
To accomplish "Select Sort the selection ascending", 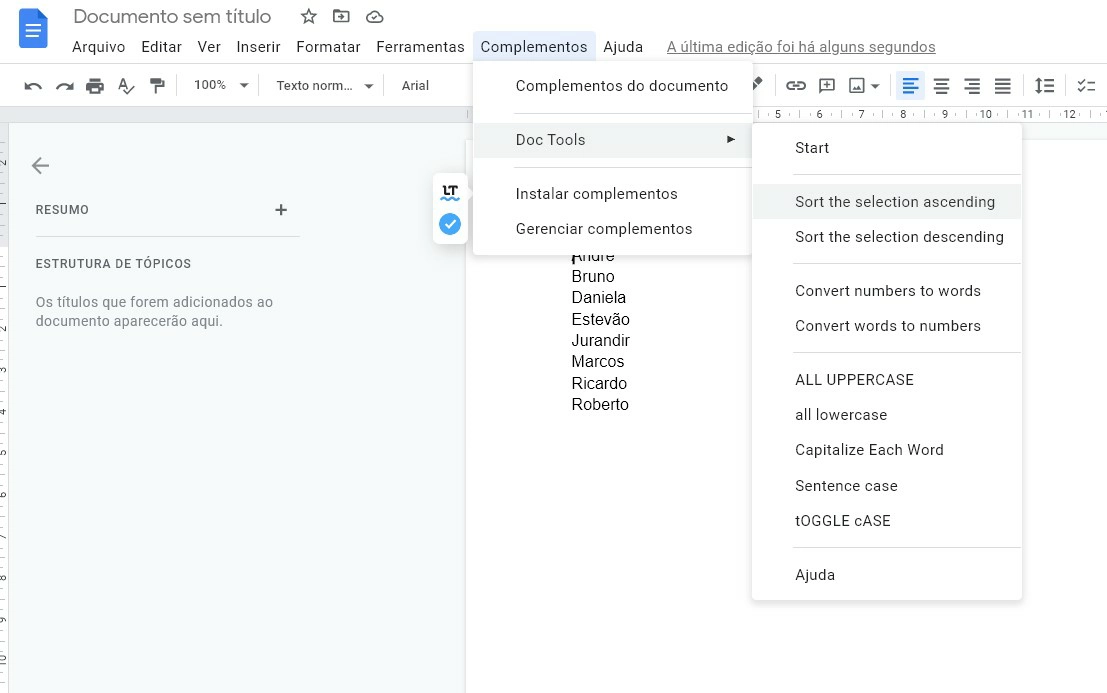I will coord(887,202).
